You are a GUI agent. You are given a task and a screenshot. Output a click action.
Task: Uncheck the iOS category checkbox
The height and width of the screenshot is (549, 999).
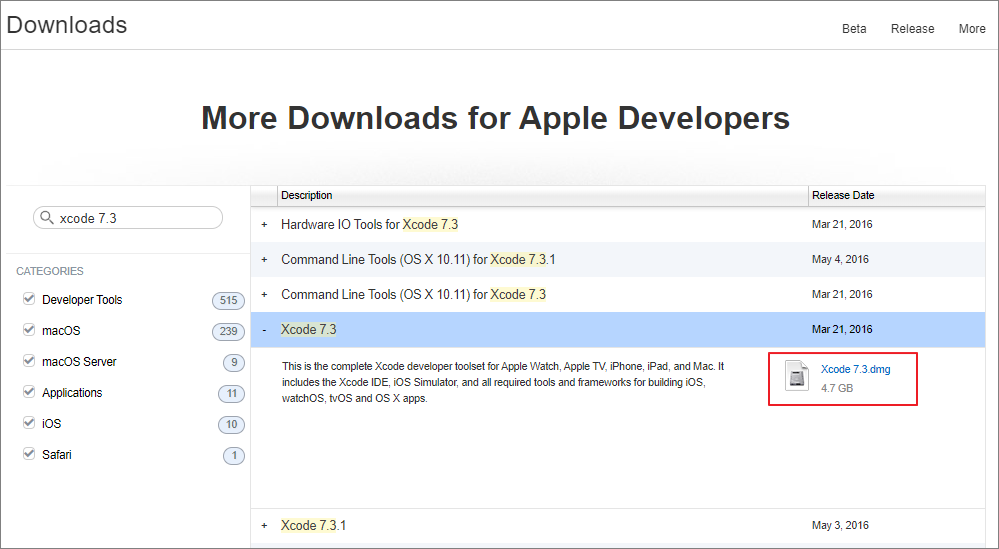pos(29,422)
